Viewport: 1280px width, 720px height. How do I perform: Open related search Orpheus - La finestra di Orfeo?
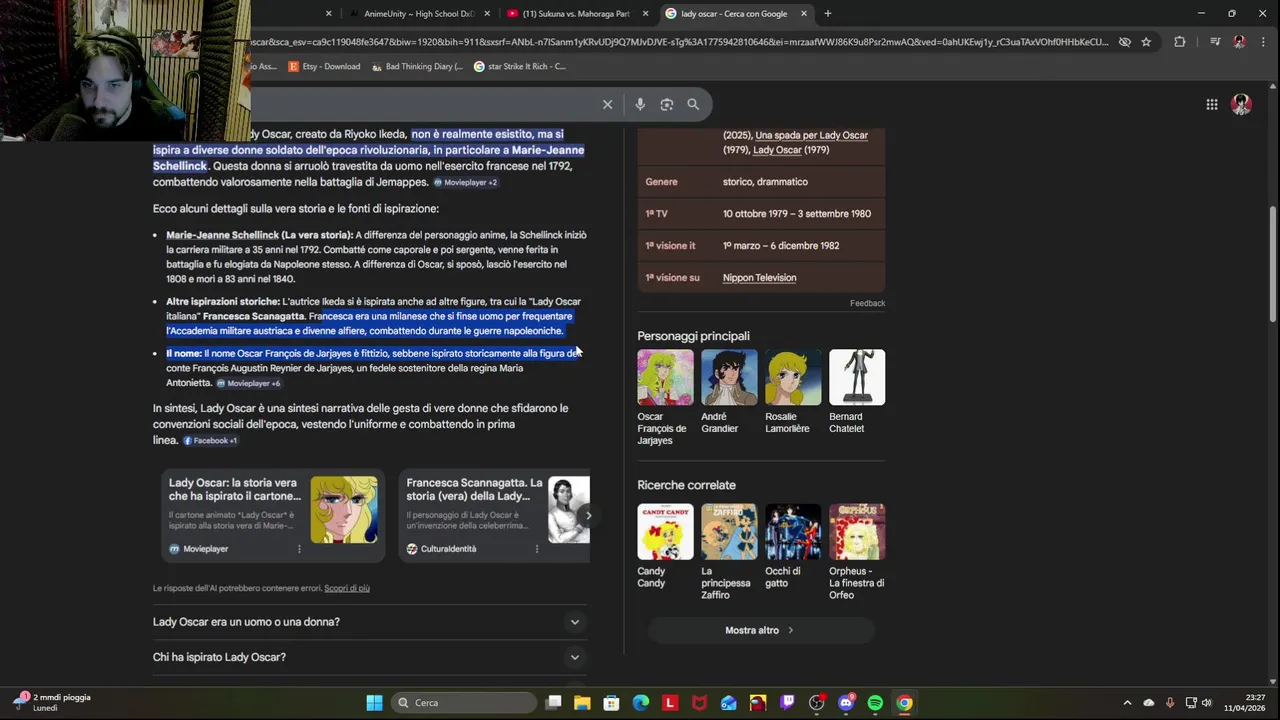857,552
